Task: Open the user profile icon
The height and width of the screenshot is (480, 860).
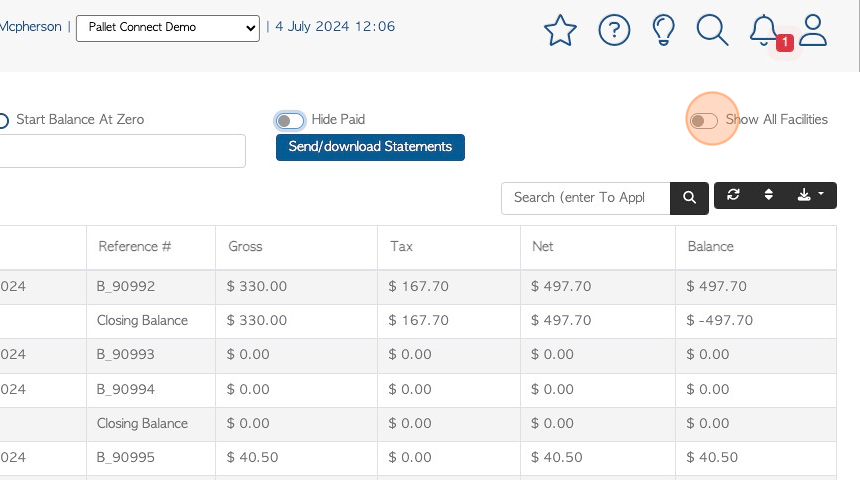Action: (x=812, y=30)
